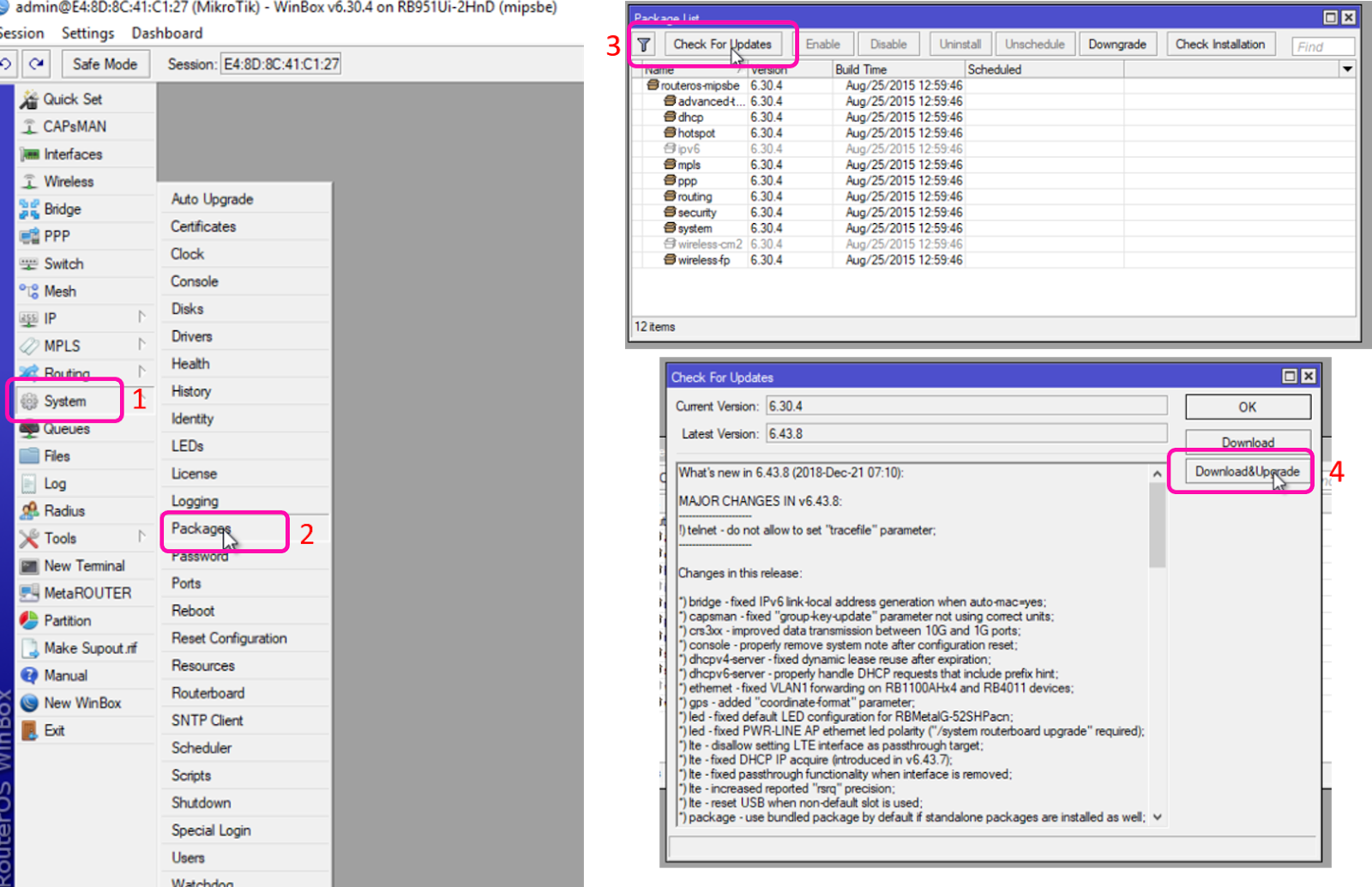Click OK in the Check For Updates dialog
Image resolution: width=1372 pixels, height=887 pixels.
1248,407
